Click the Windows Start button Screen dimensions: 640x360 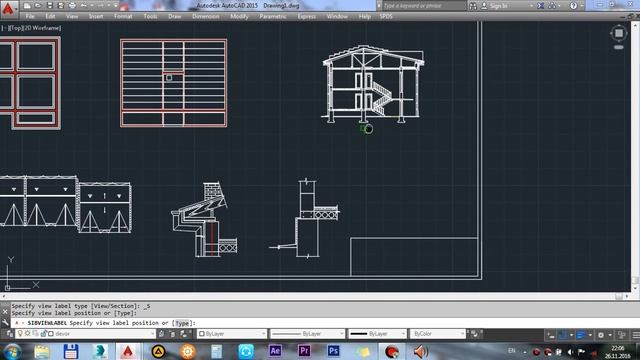12,351
